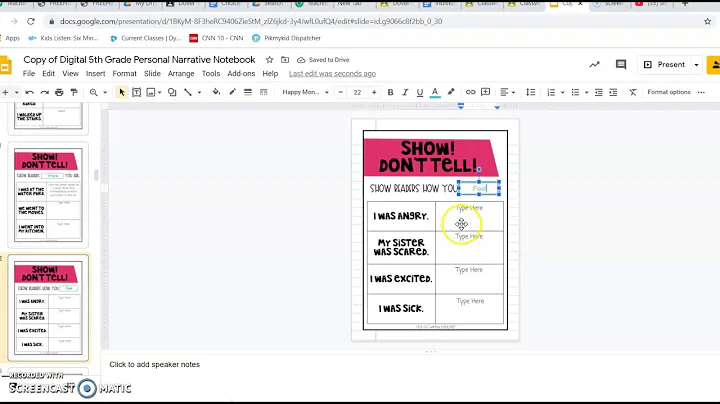Expand insert image dropdown arrow

(x=160, y=93)
